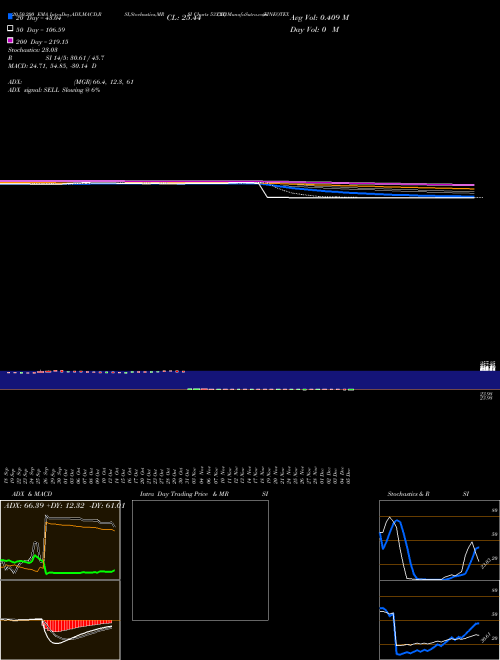The height and width of the screenshot is (660, 500).
Task: Select the '50 Day = 106.59' label
Action: coord(40,30)
